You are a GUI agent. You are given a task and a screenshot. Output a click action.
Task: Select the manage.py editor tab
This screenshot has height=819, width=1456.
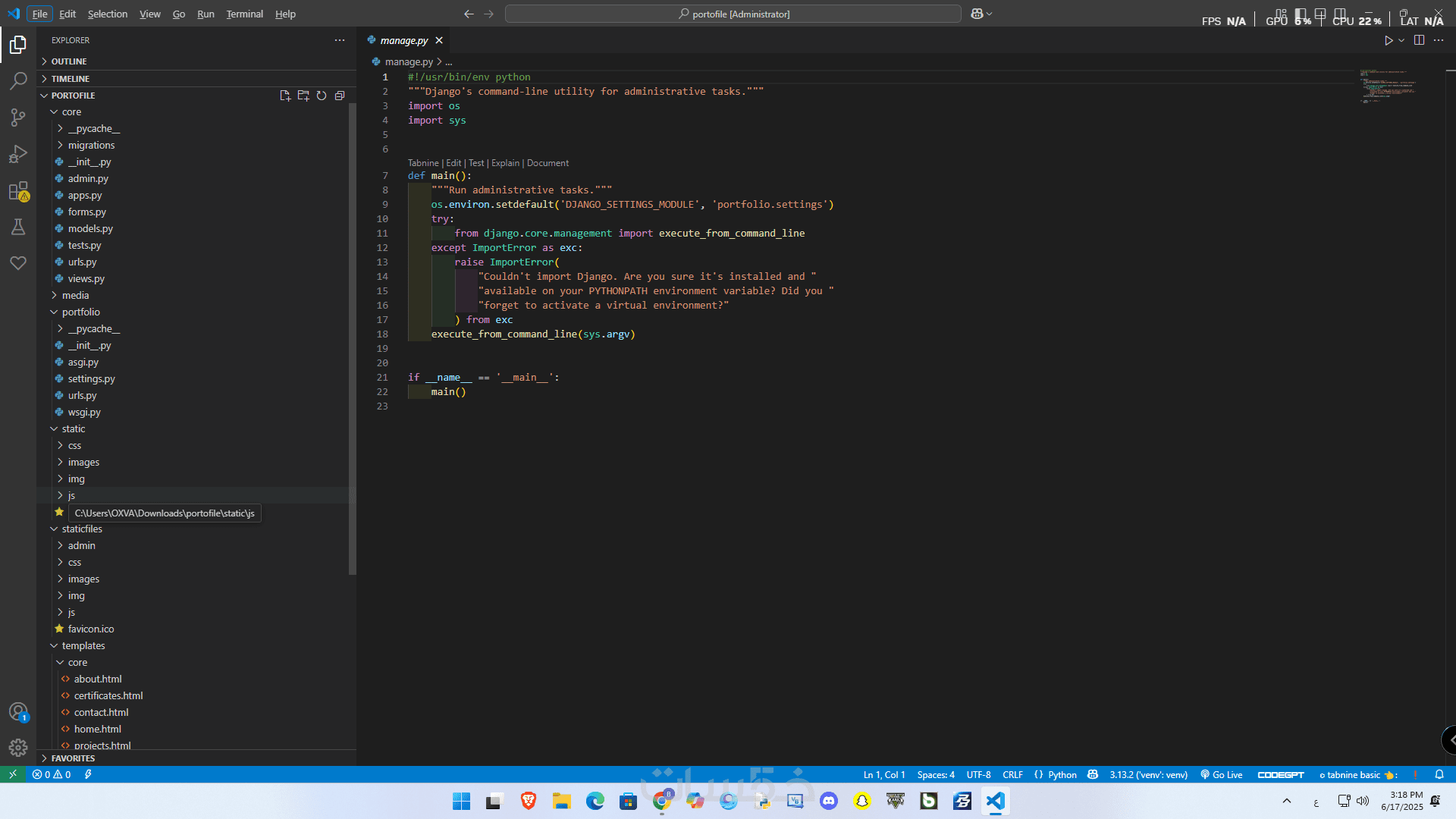click(x=403, y=40)
